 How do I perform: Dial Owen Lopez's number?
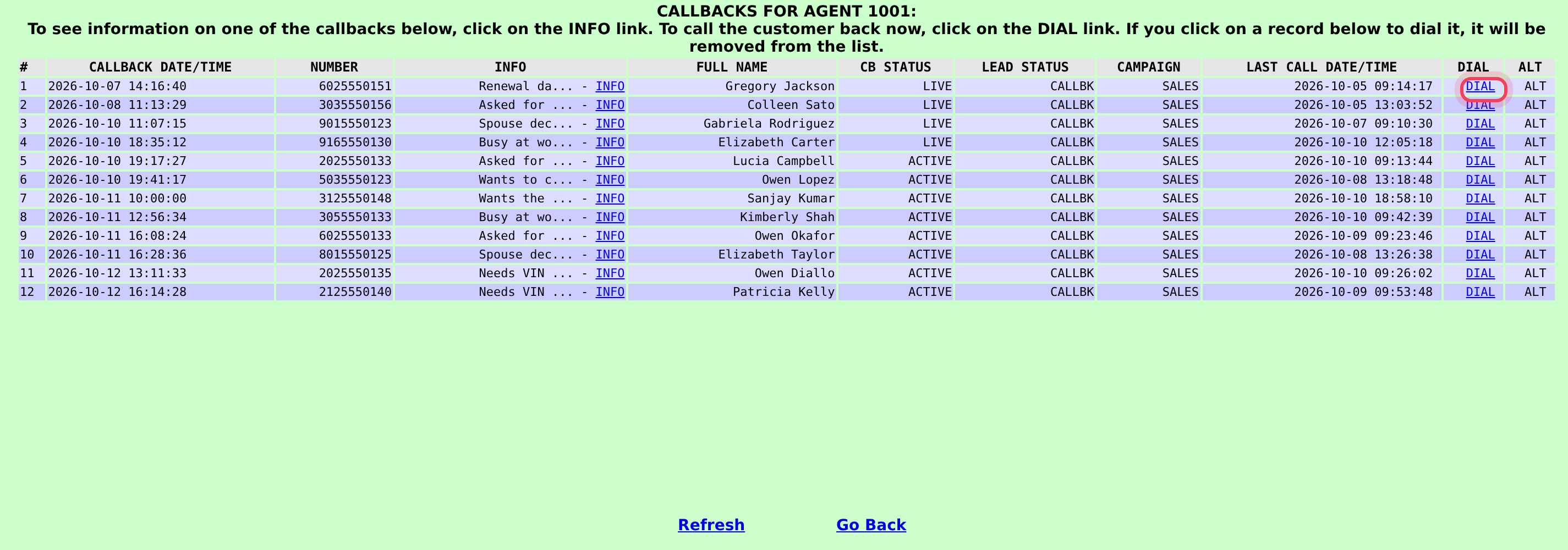[1480, 180]
